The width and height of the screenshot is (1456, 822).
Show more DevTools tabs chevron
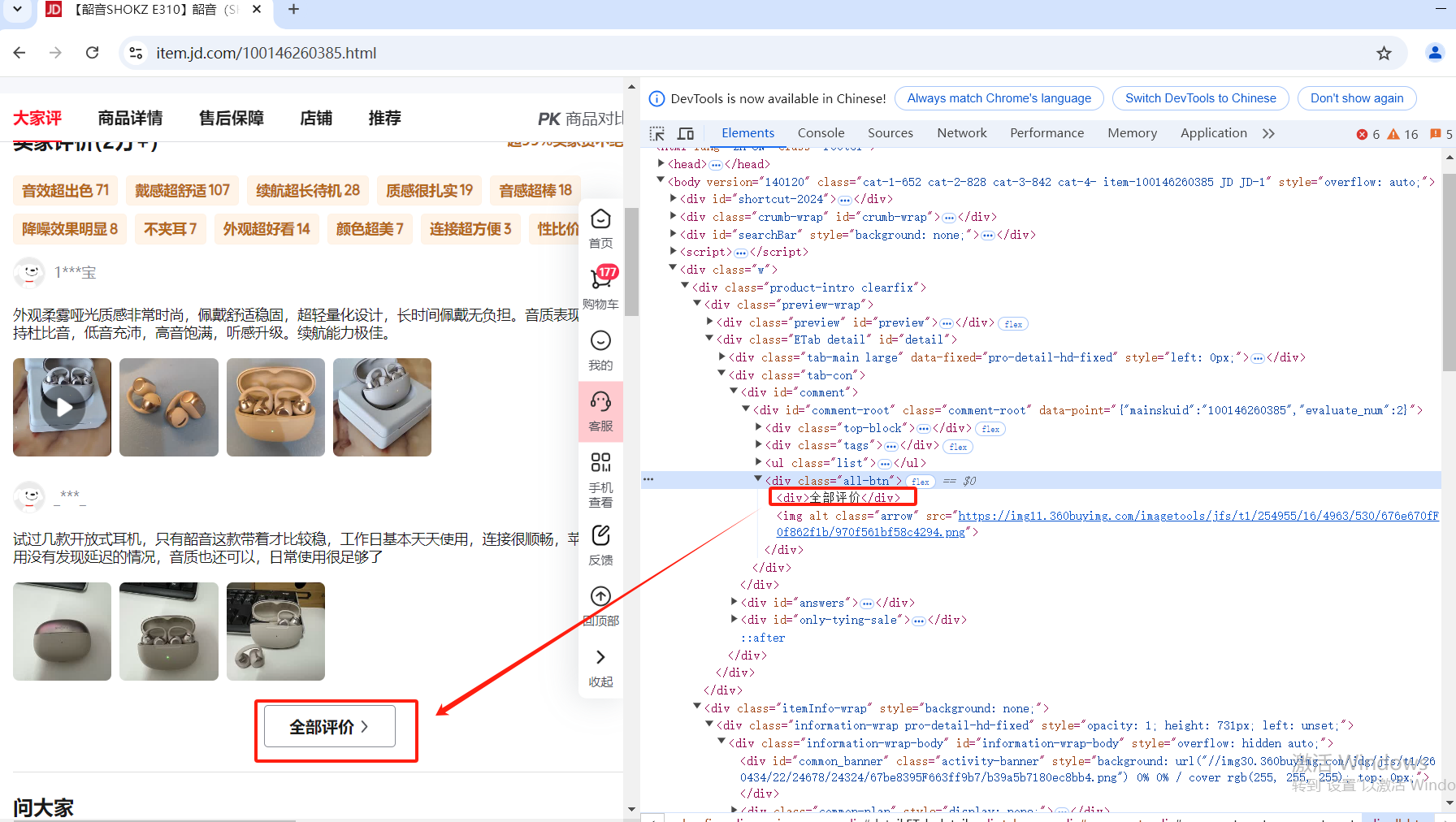click(1268, 133)
